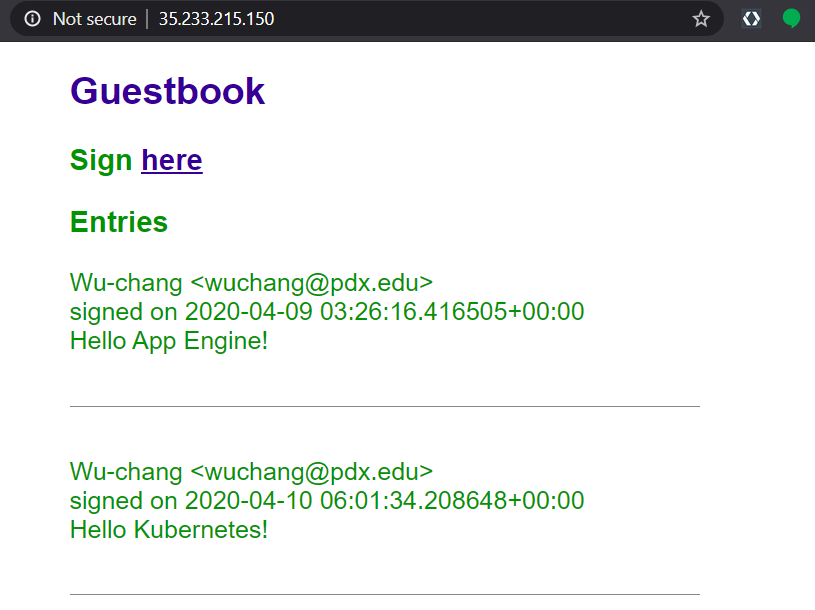Click the Wu-chang name in the App Engine entry
815x610 pixels.
click(x=126, y=283)
